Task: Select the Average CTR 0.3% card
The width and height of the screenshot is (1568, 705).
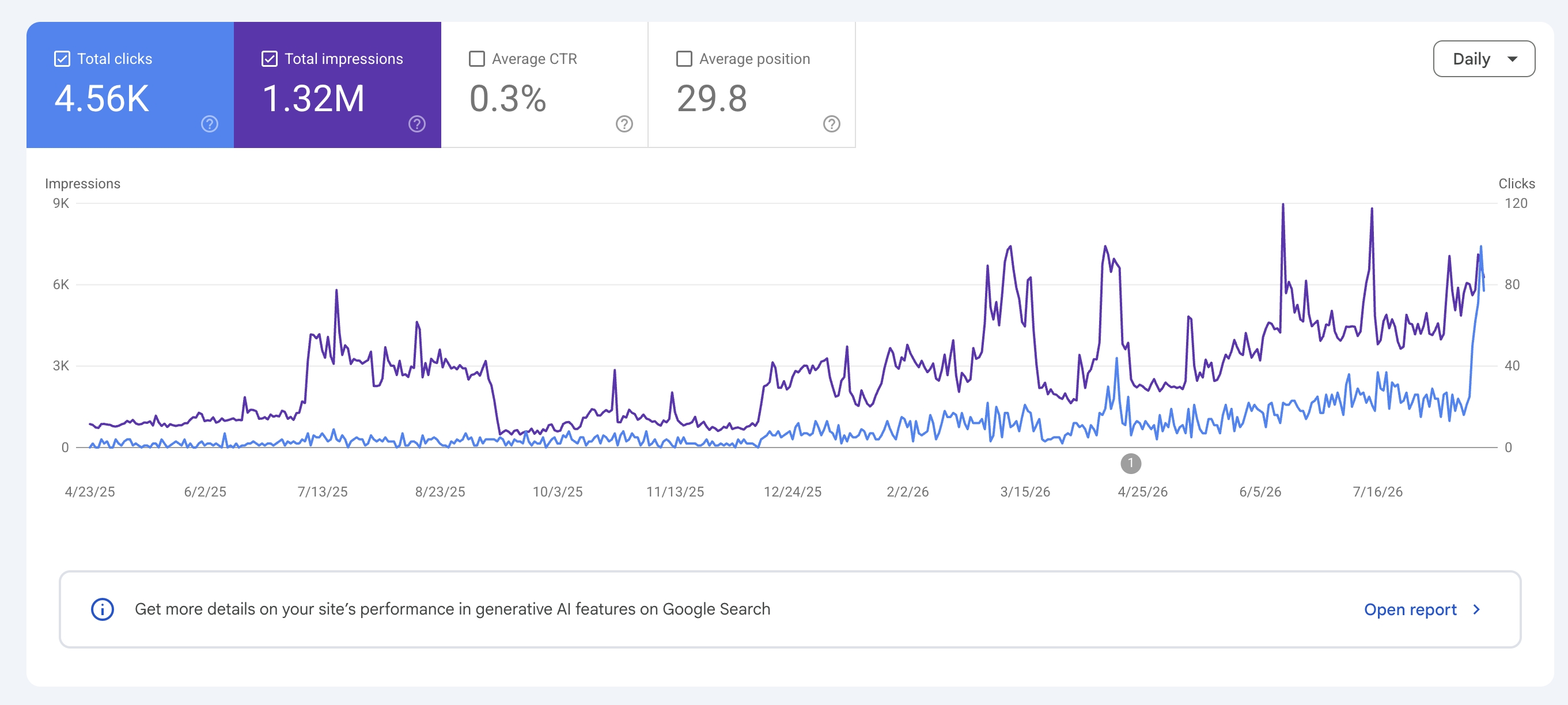Action: (545, 85)
